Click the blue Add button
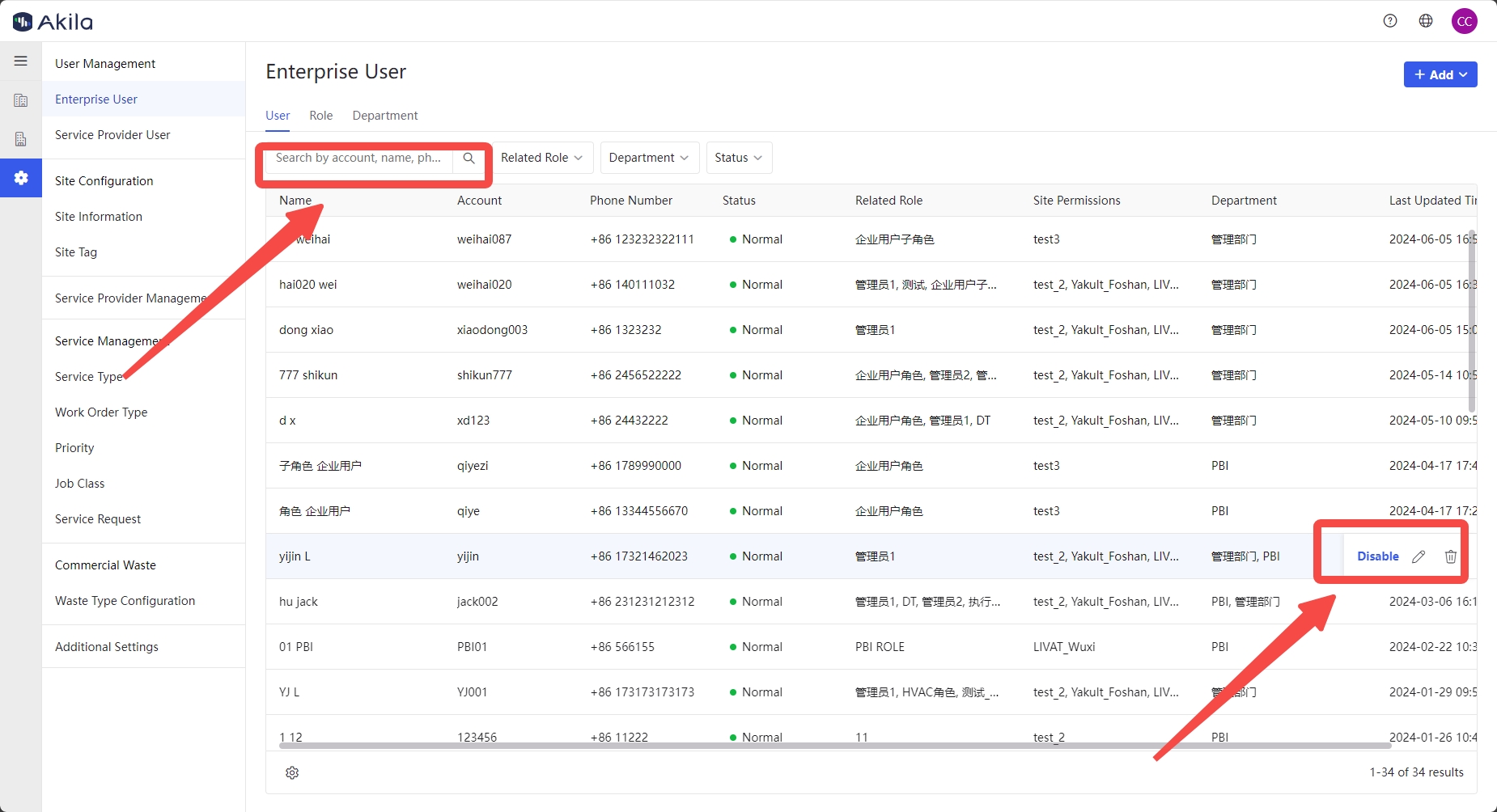 point(1440,74)
